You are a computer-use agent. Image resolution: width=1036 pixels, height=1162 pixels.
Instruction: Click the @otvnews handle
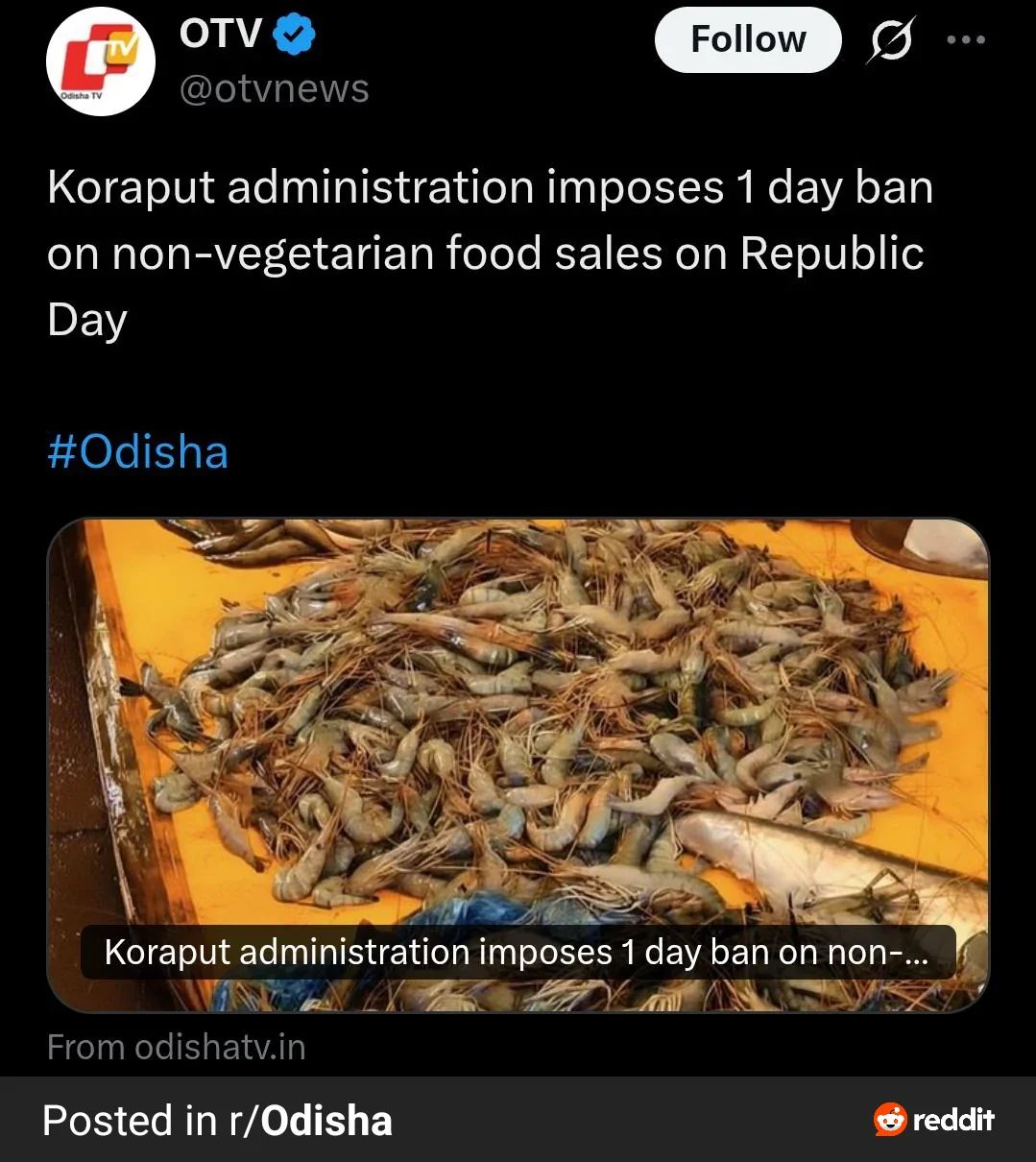[274, 89]
